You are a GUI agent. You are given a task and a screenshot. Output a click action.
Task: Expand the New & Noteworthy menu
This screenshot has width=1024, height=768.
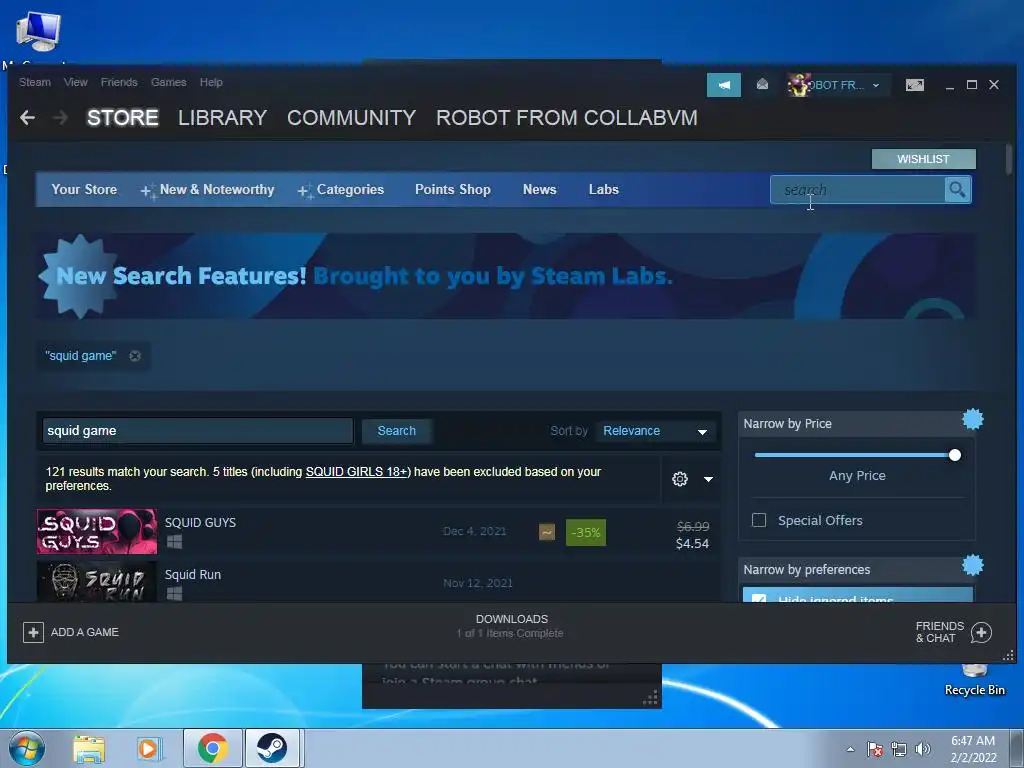point(208,189)
